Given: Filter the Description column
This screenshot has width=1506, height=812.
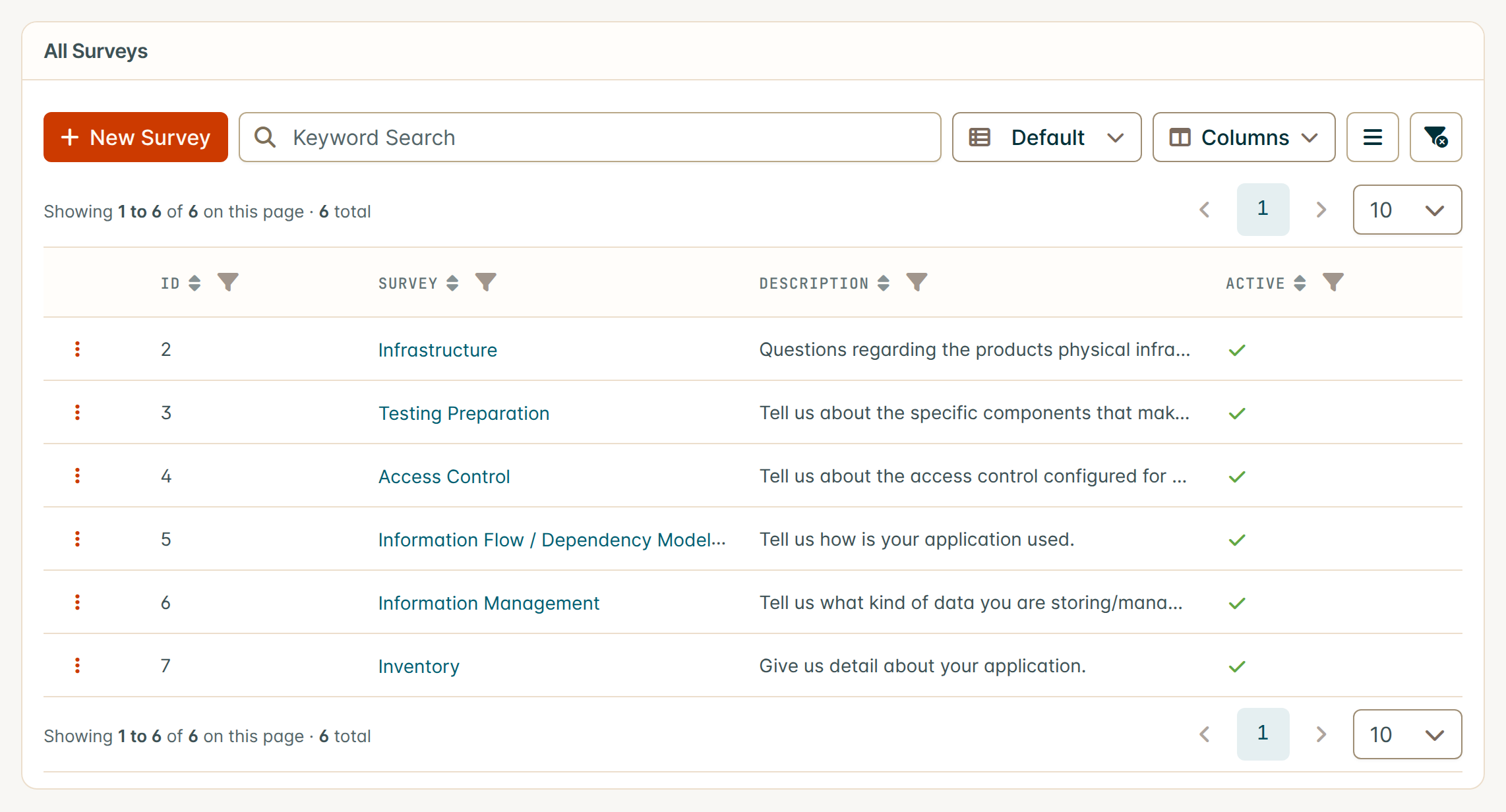Looking at the screenshot, I should pos(917,283).
